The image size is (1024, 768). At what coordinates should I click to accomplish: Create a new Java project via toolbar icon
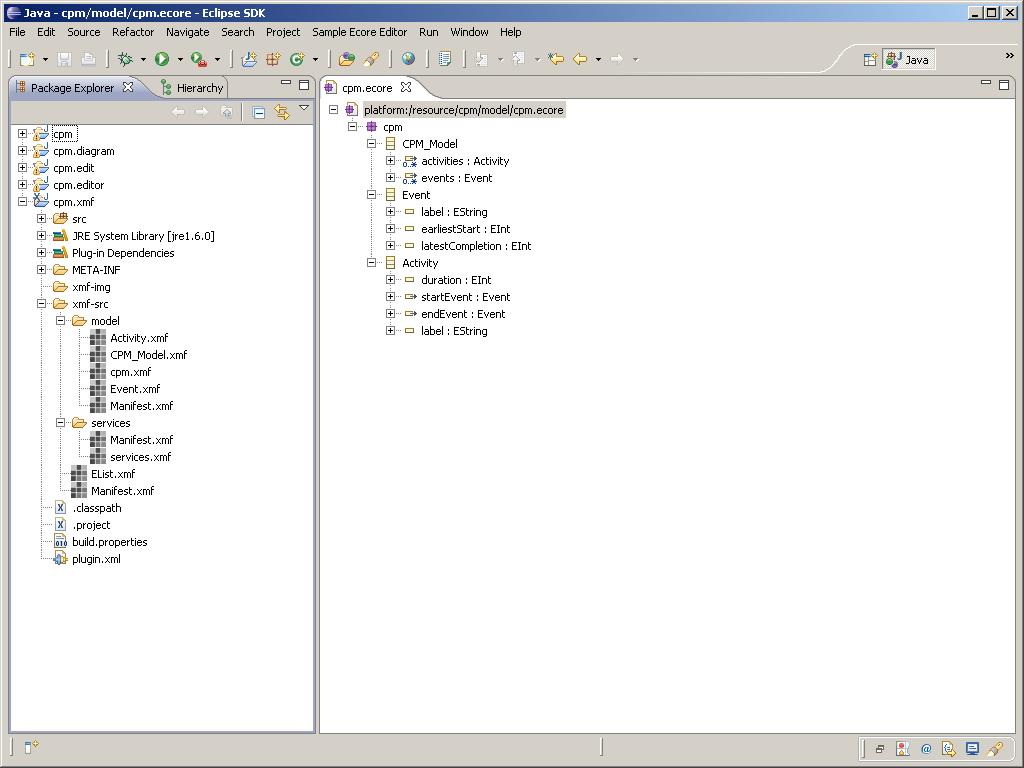(249, 59)
